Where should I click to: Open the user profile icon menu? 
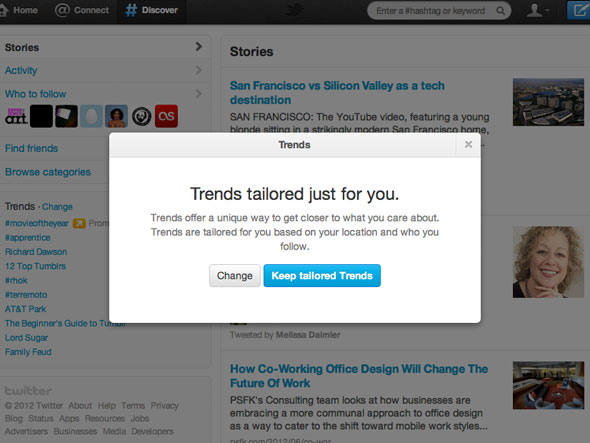coord(537,10)
